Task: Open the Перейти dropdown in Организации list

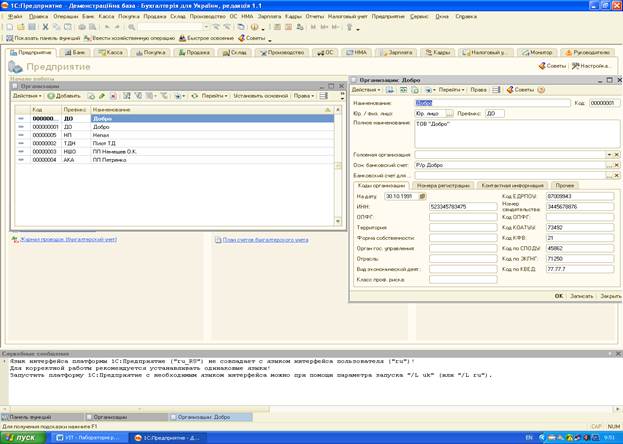Action: point(211,96)
